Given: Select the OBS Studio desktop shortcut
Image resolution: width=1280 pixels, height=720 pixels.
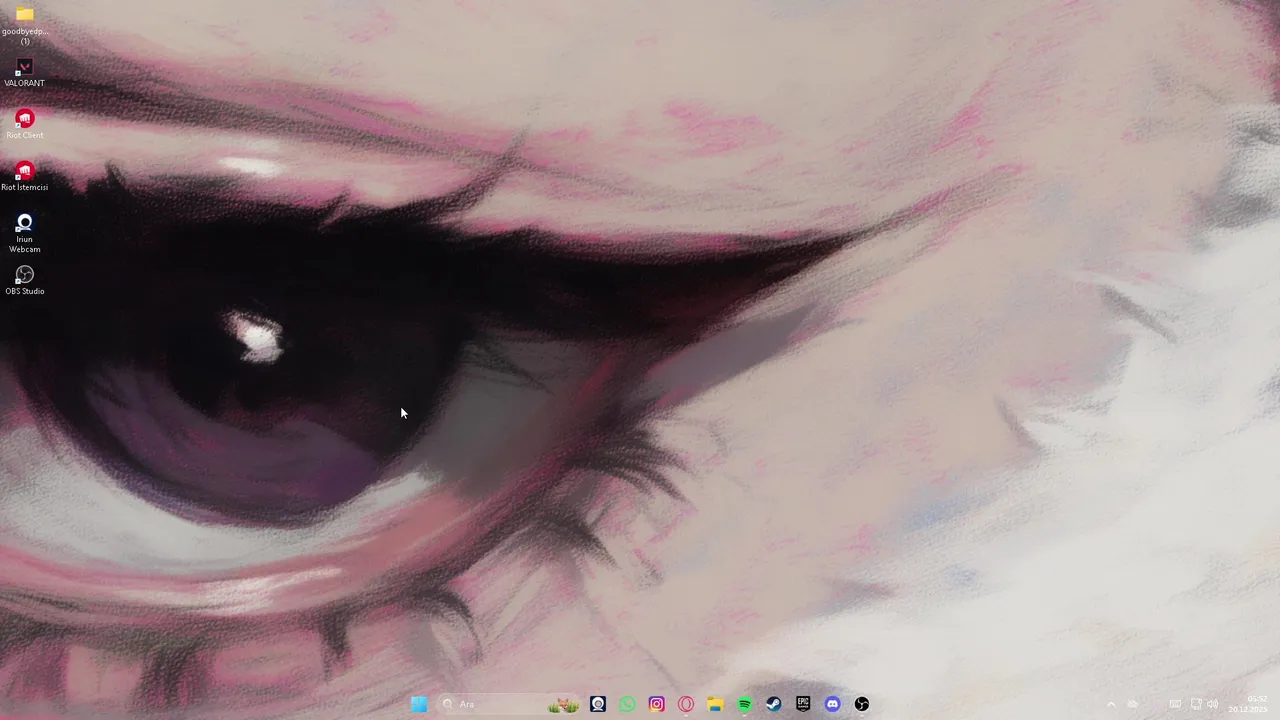Looking at the screenshot, I should click(x=25, y=280).
